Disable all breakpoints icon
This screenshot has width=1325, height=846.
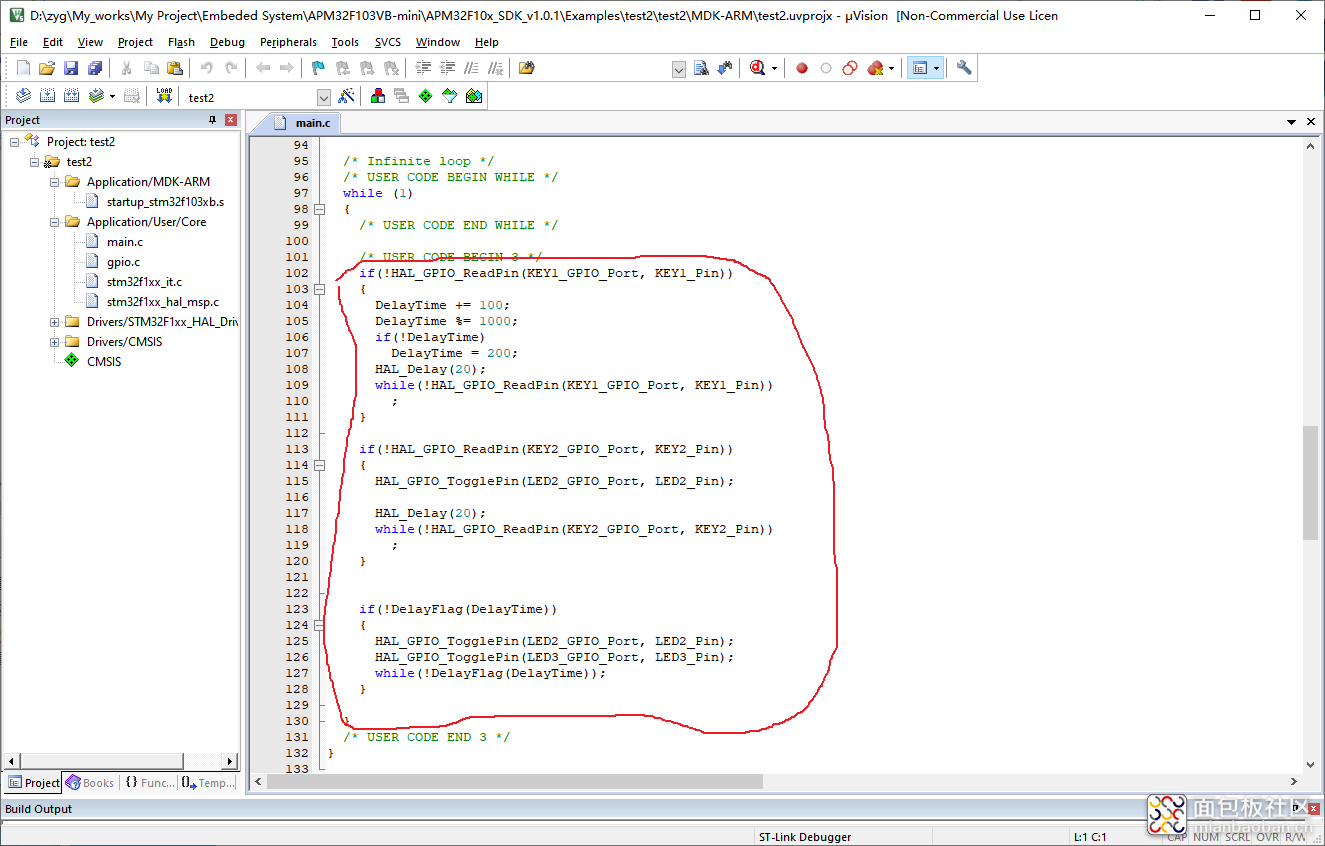coord(850,68)
